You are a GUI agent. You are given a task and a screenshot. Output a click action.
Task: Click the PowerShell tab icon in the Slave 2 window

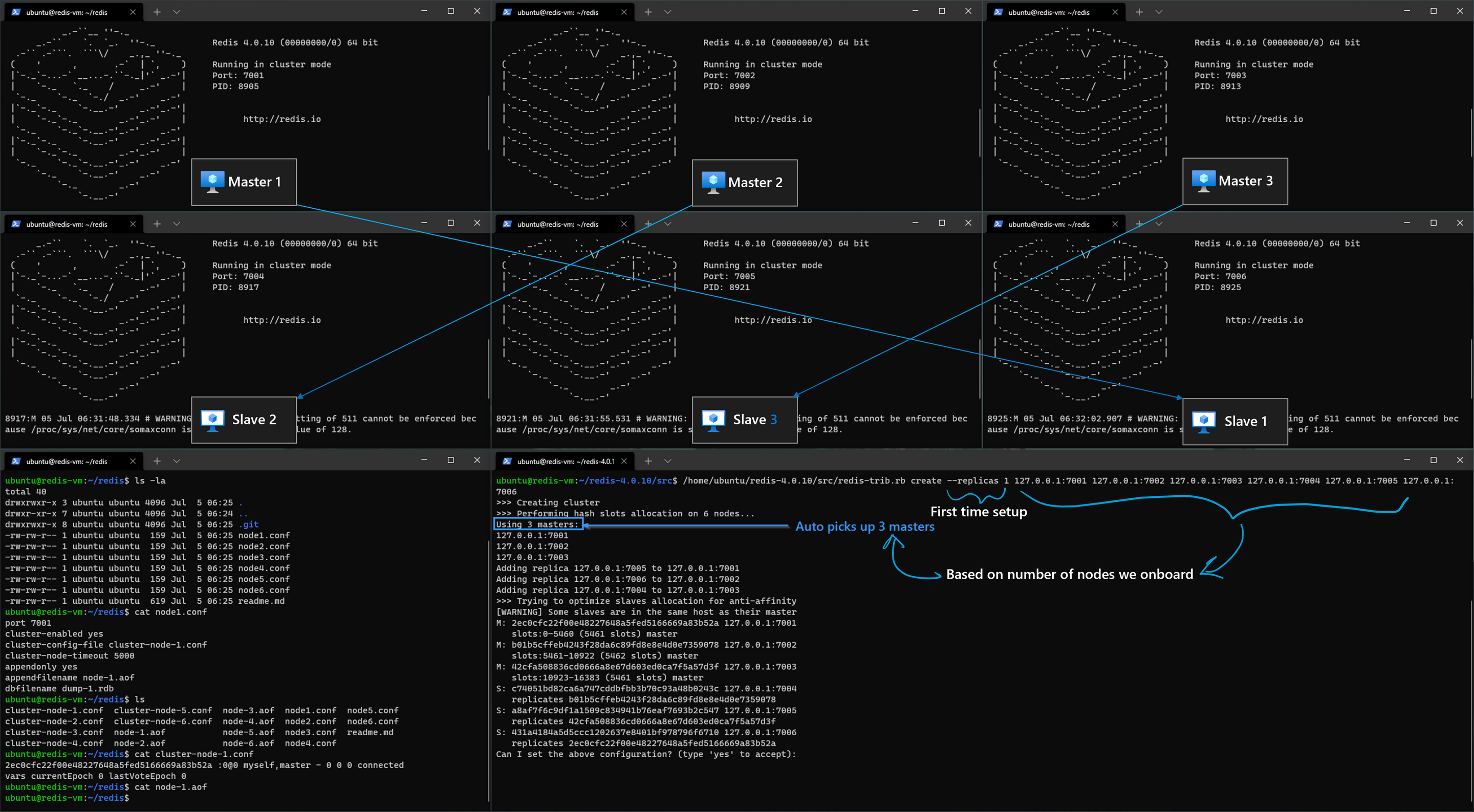click(x=16, y=224)
